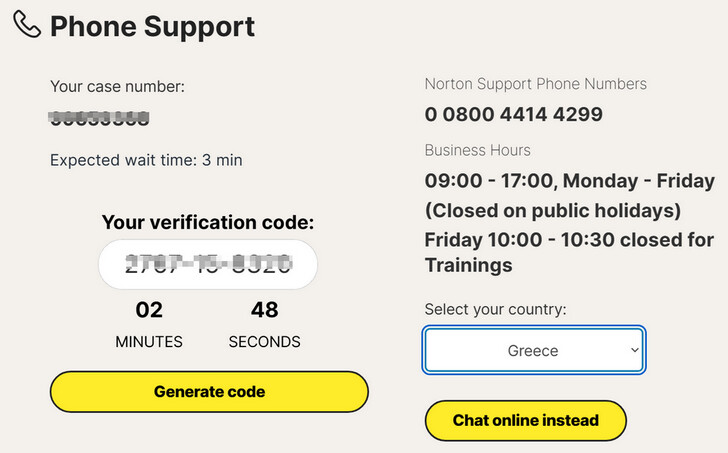The image size is (728, 453).
Task: Click the Generate code button
Action: (209, 392)
